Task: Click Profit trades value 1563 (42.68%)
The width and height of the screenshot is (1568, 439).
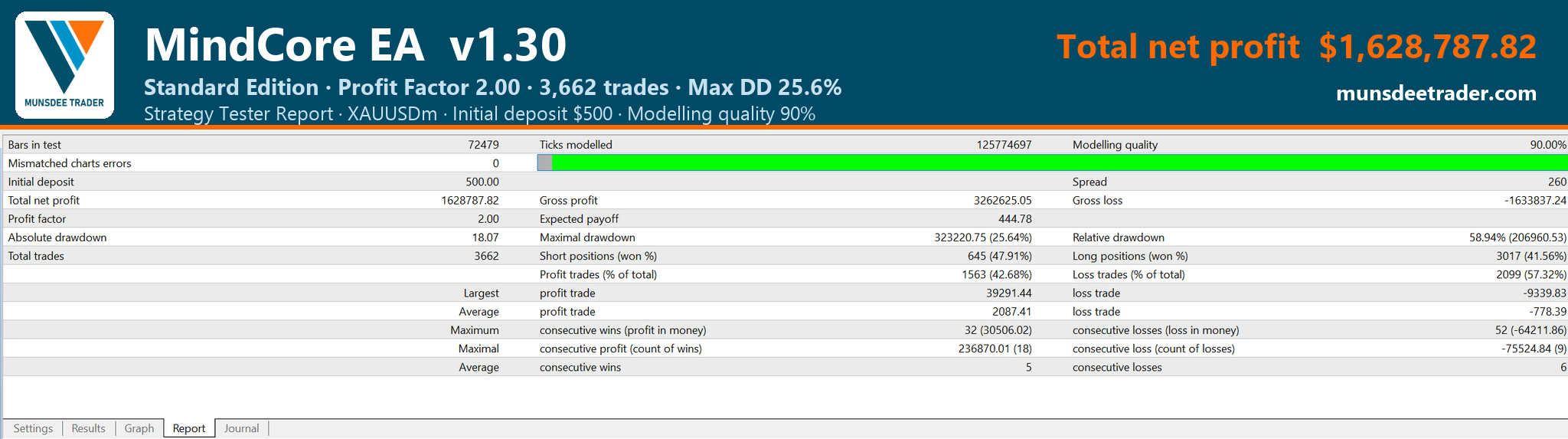Action: pos(997,274)
